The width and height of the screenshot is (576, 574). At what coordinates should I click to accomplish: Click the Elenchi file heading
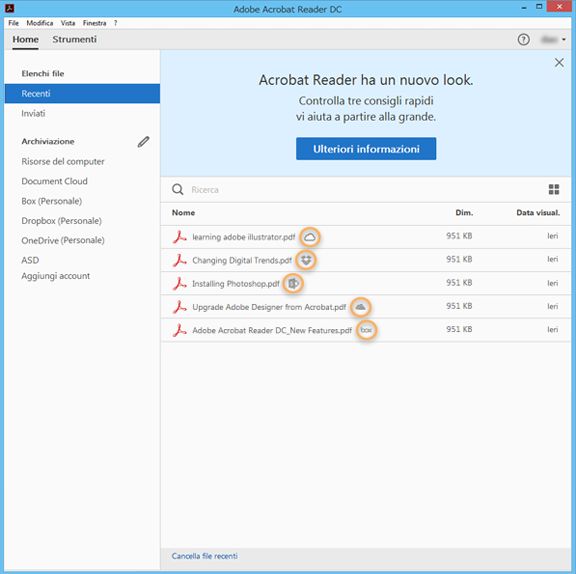pyautogui.click(x=43, y=73)
